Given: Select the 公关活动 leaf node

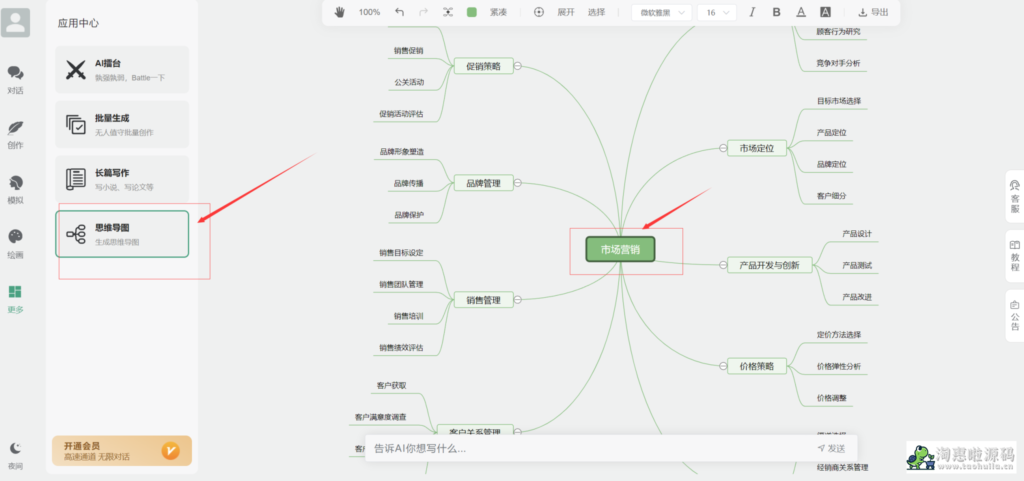Looking at the screenshot, I should (409, 82).
